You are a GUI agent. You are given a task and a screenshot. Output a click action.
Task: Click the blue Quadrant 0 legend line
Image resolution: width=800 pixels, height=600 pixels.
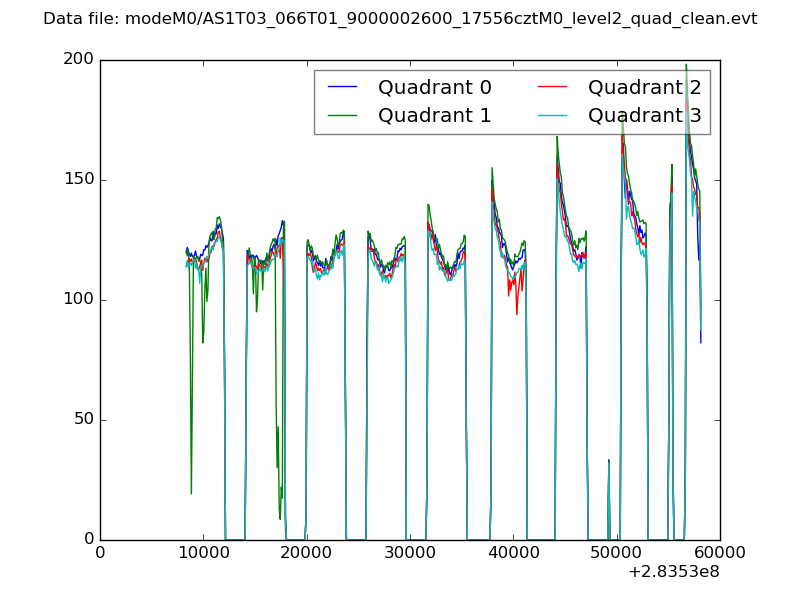[x=343, y=88]
